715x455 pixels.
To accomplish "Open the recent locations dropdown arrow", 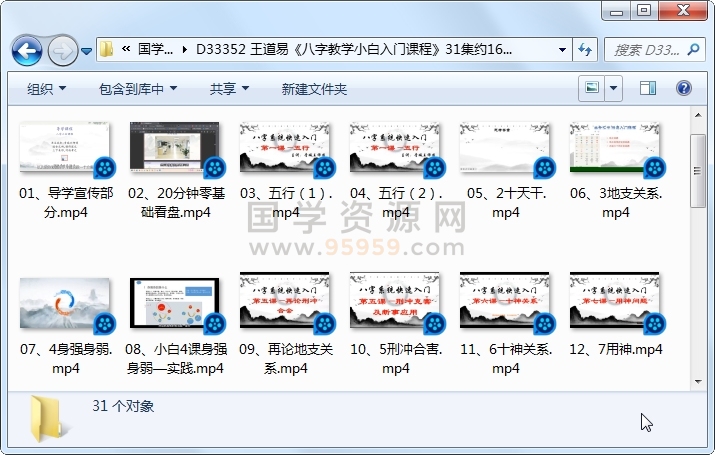I will pyautogui.click(x=87, y=51).
